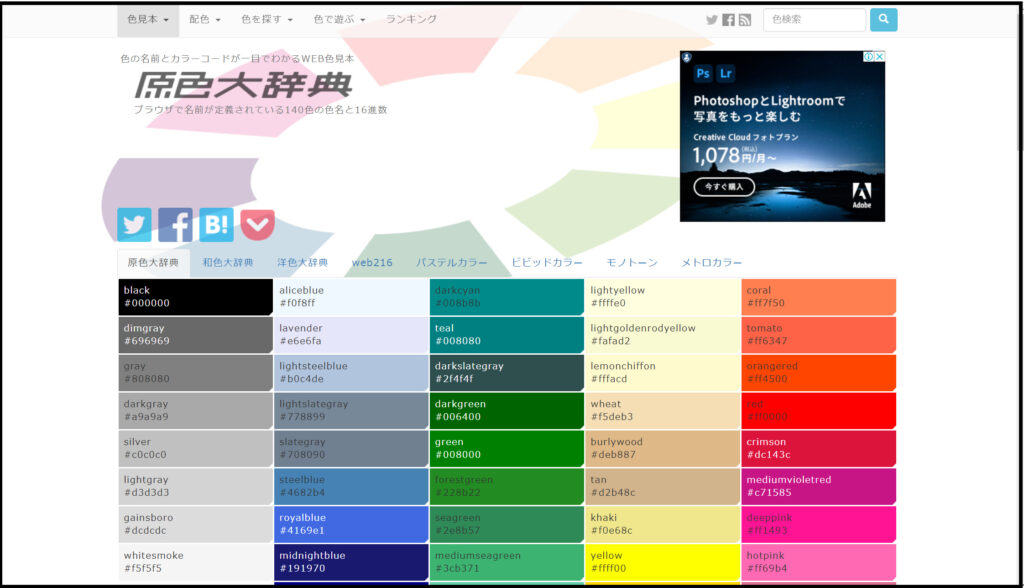The height and width of the screenshot is (588, 1024).
Task: Select the black #000000 swatch
Action: (x=195, y=297)
